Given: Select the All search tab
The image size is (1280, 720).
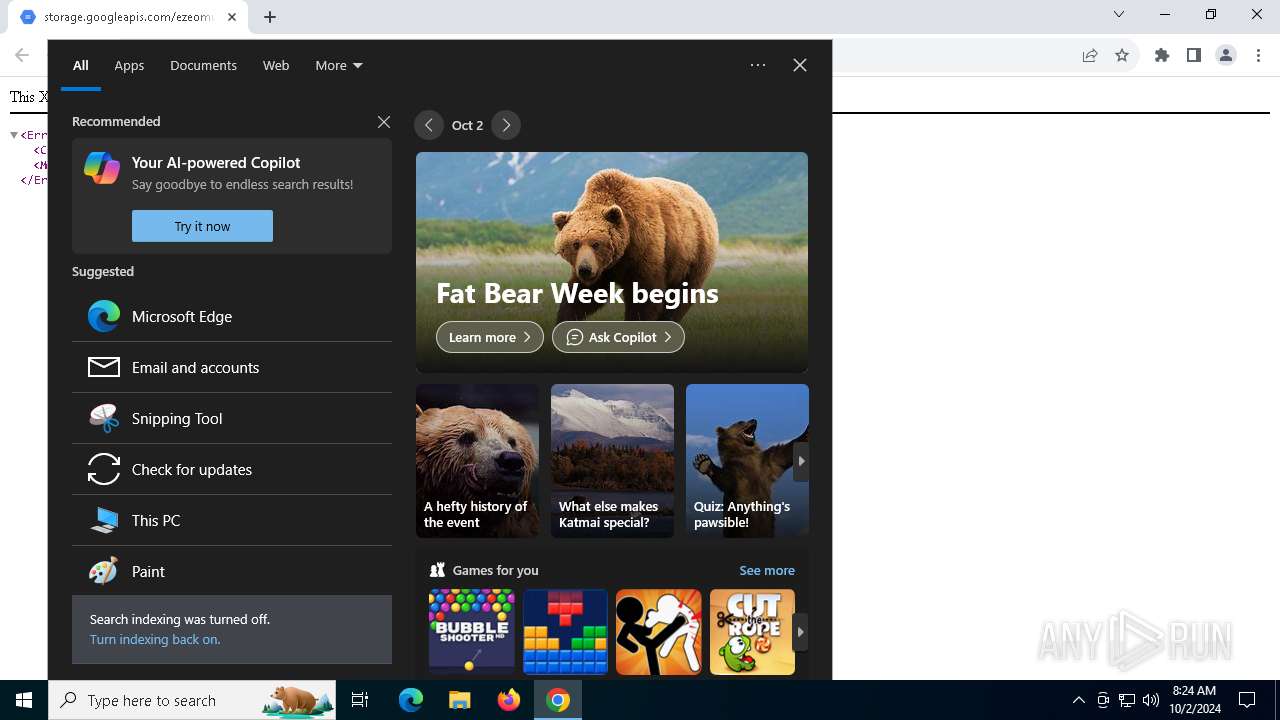Looking at the screenshot, I should click(x=81, y=65).
